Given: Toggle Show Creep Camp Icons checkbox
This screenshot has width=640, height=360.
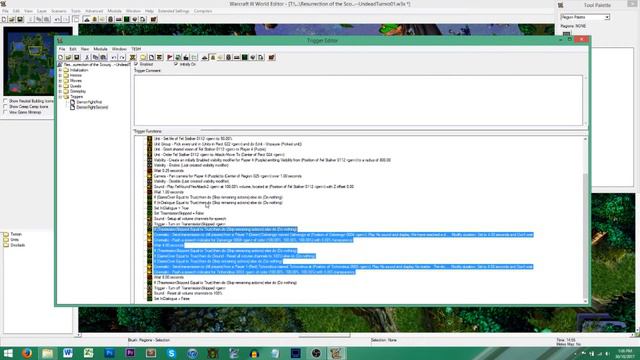Looking at the screenshot, I should point(5,107).
